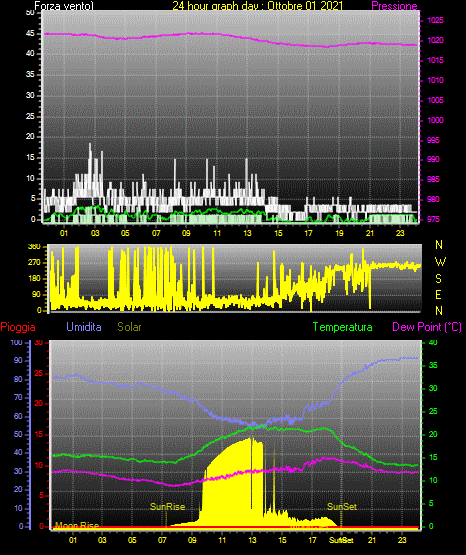Click the 'W' compass direction letter

pos(440,262)
